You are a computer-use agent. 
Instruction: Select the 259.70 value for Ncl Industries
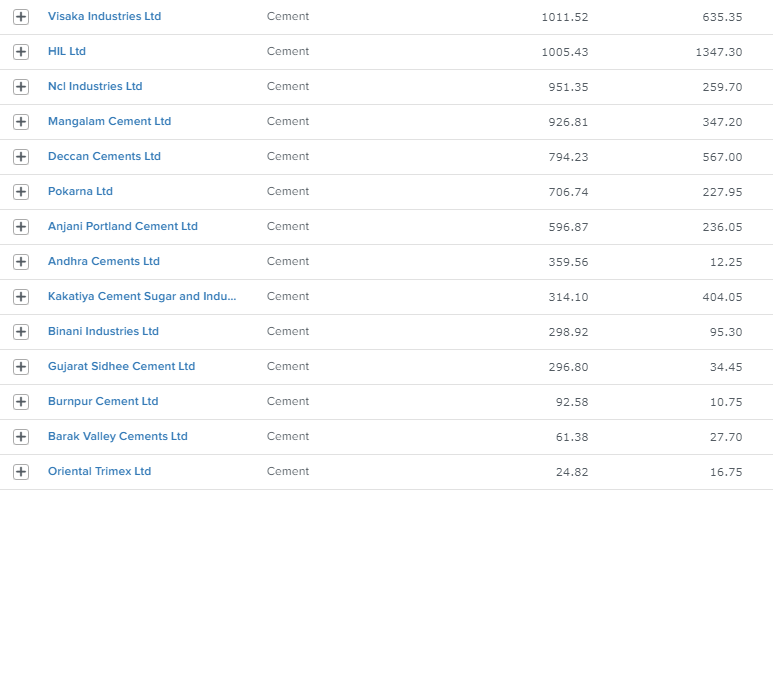pyautogui.click(x=722, y=87)
